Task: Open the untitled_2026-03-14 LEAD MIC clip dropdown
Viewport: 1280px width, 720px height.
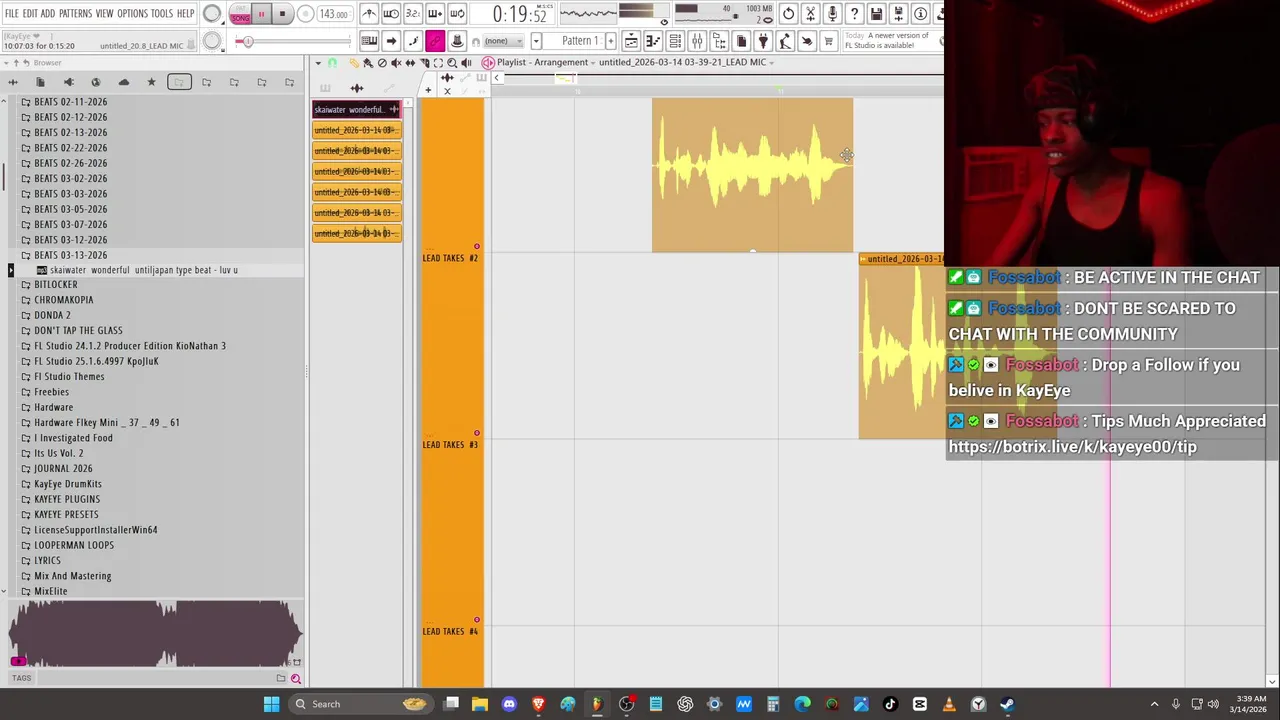Action: pyautogui.click(x=686, y=62)
